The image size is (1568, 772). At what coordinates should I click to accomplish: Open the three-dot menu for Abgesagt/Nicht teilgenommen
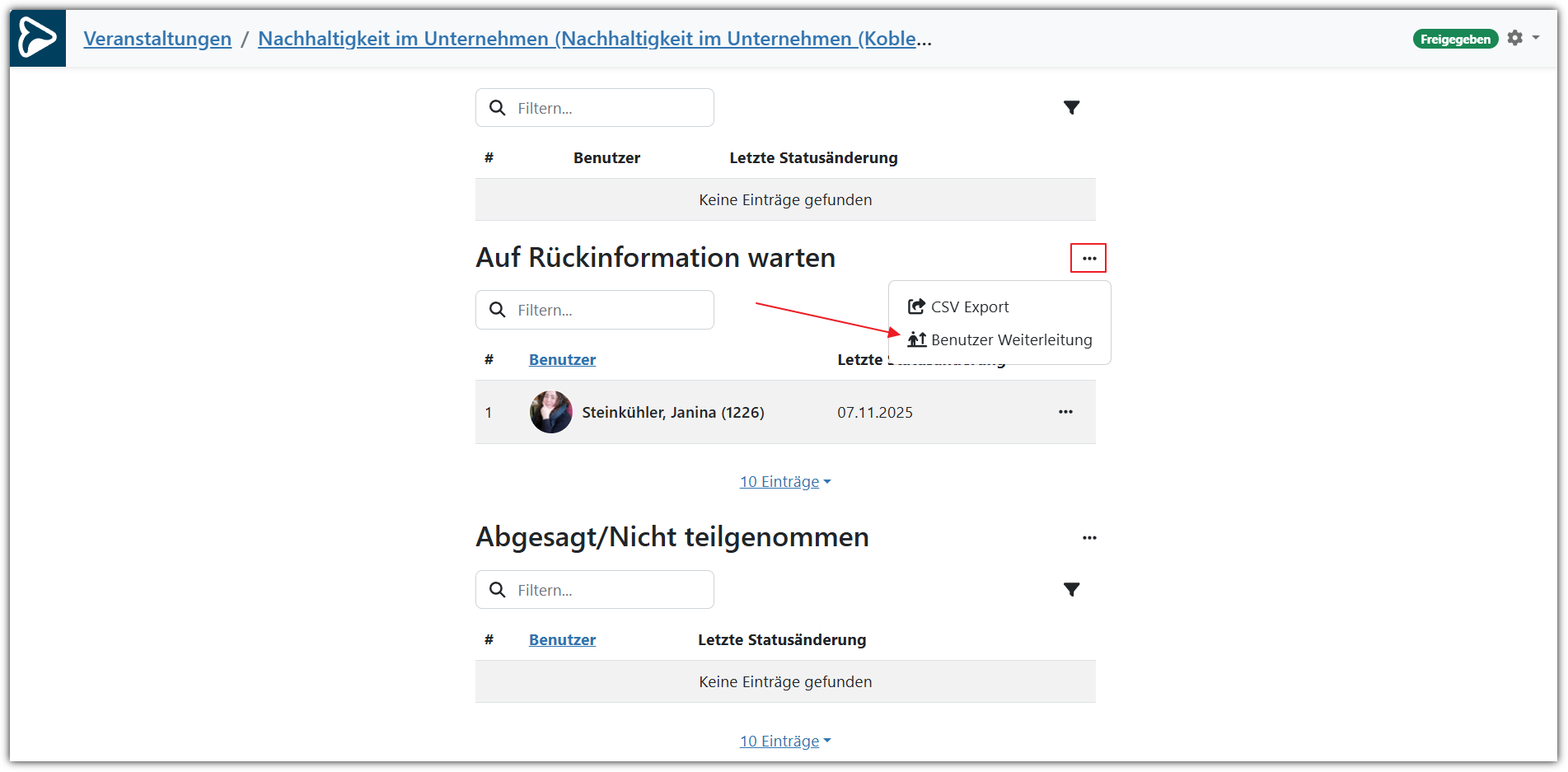1088,538
